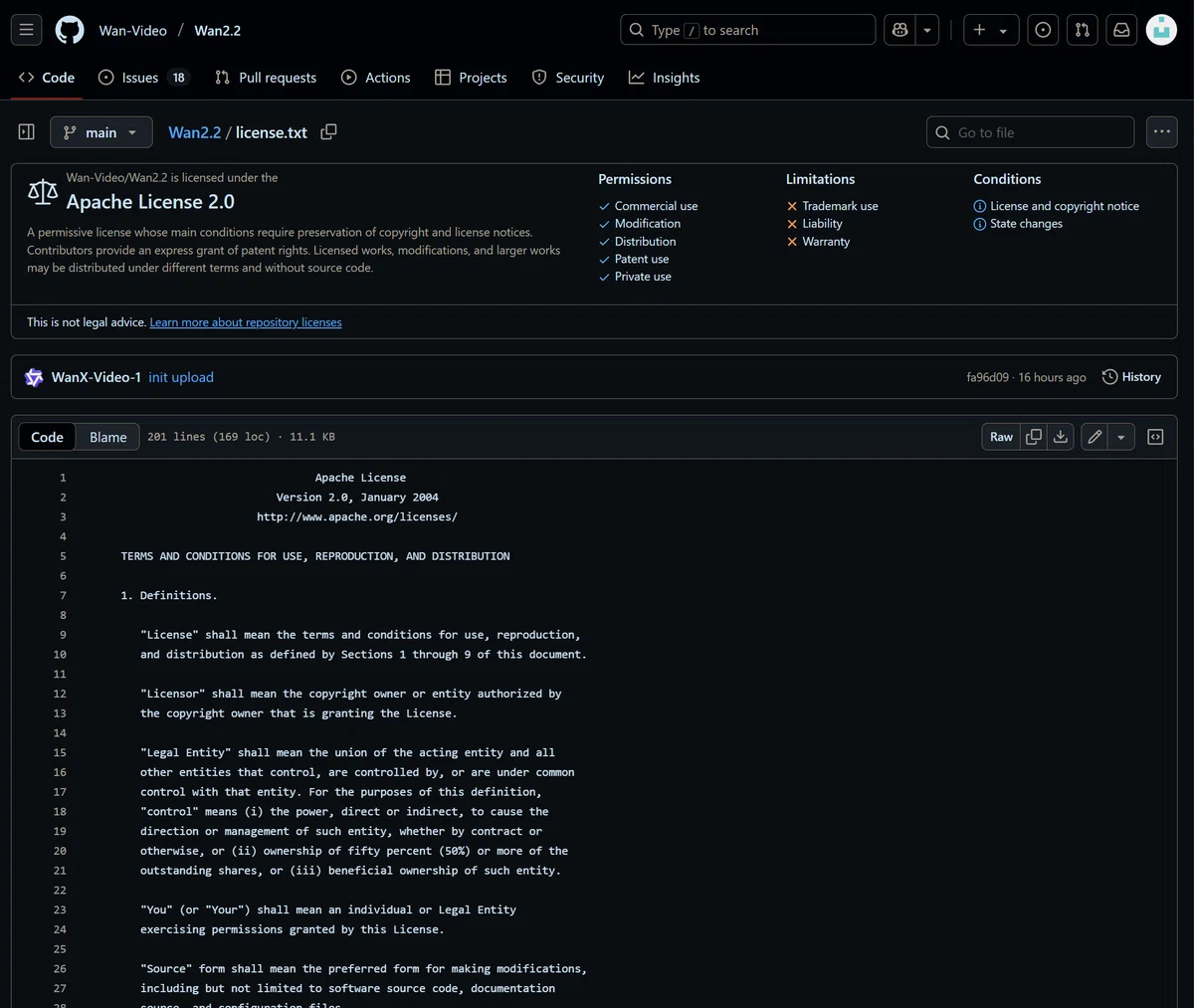Open the symbols panel icon

[1155, 437]
